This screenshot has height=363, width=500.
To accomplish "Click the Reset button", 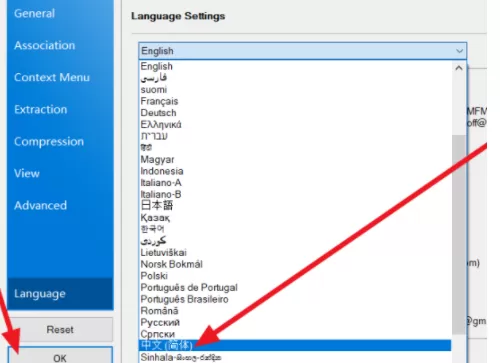I will tap(60, 329).
